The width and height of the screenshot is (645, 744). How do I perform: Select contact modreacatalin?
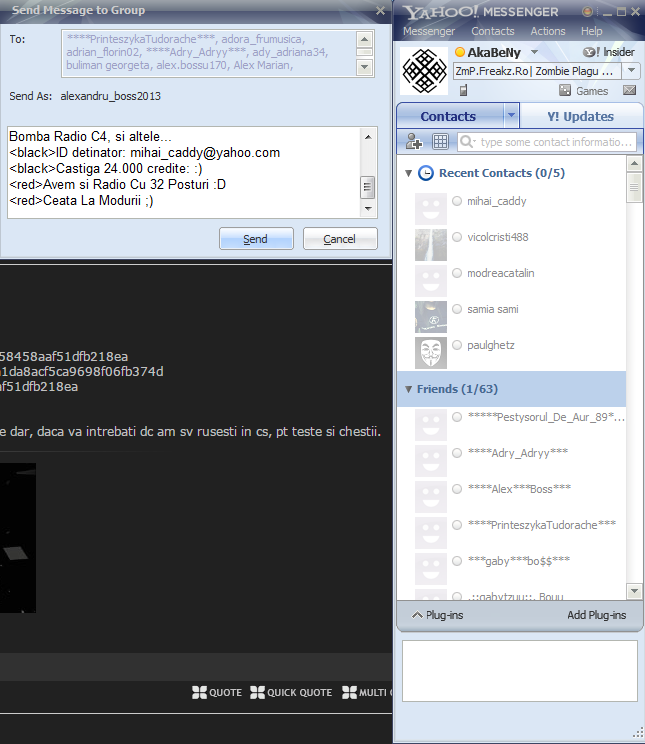tap(501, 273)
